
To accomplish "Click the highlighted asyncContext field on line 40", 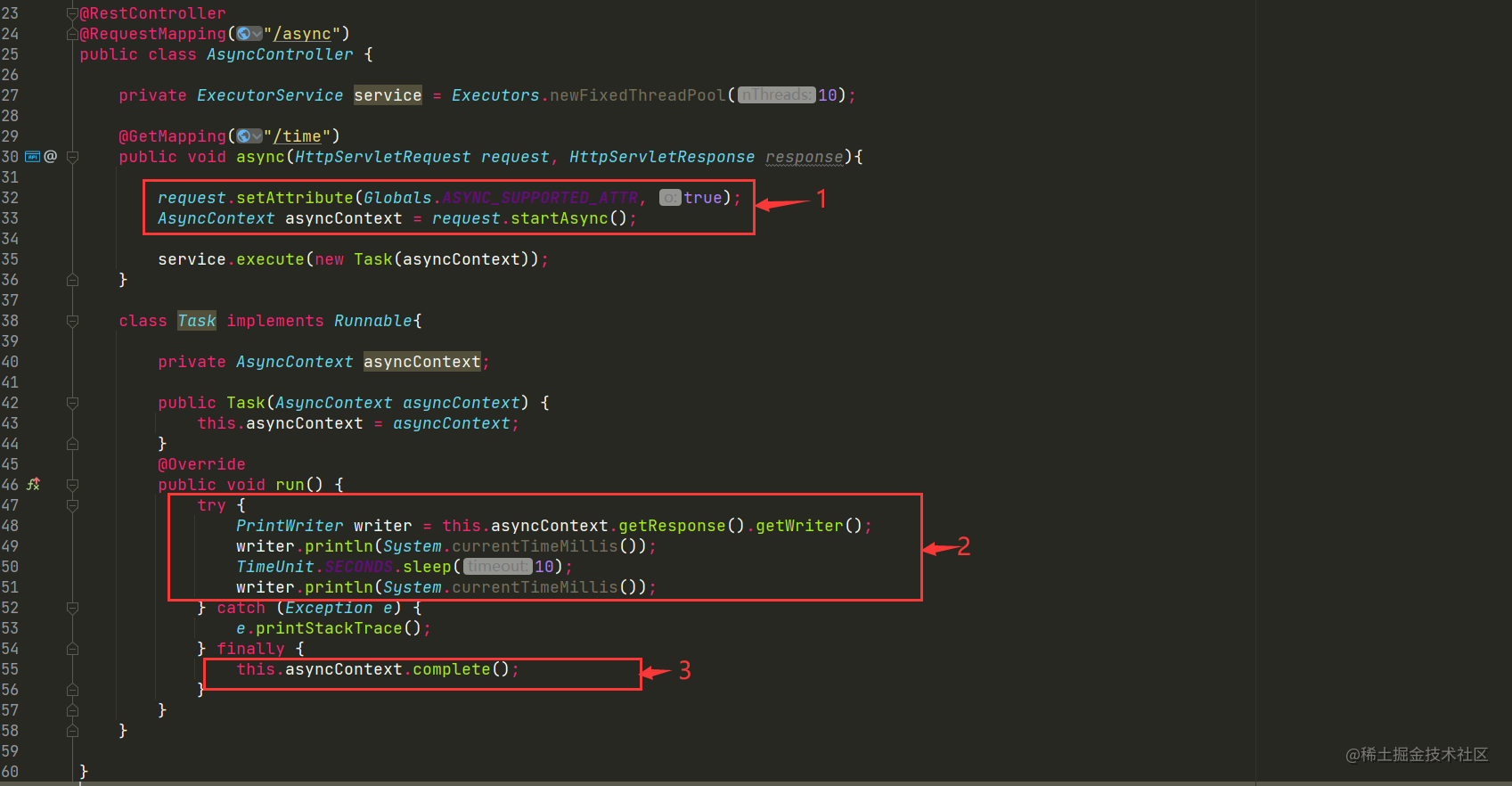I will coord(422,362).
